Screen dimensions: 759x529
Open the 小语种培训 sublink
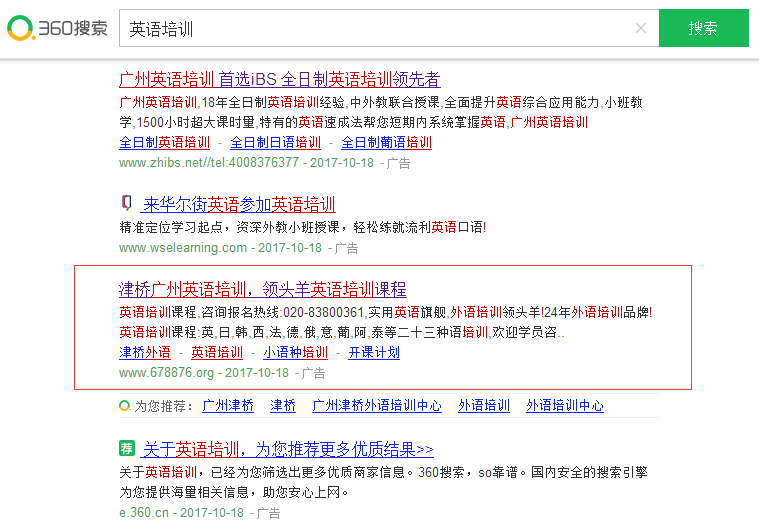coord(295,353)
